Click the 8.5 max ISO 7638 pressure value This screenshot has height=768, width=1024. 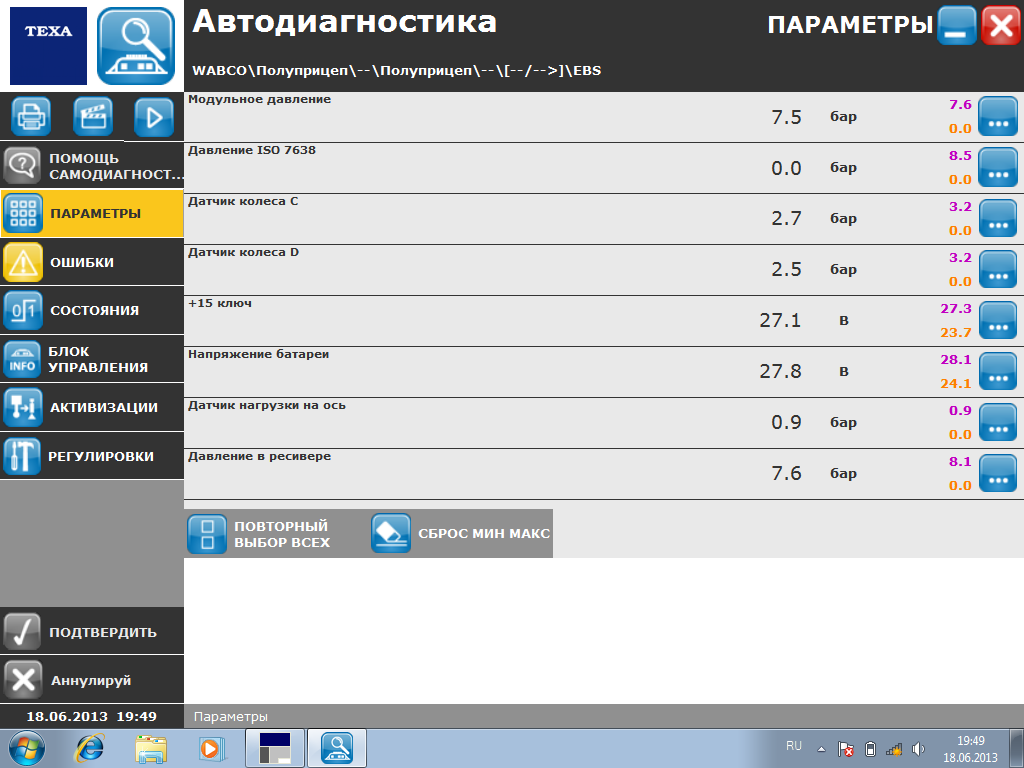(960, 155)
